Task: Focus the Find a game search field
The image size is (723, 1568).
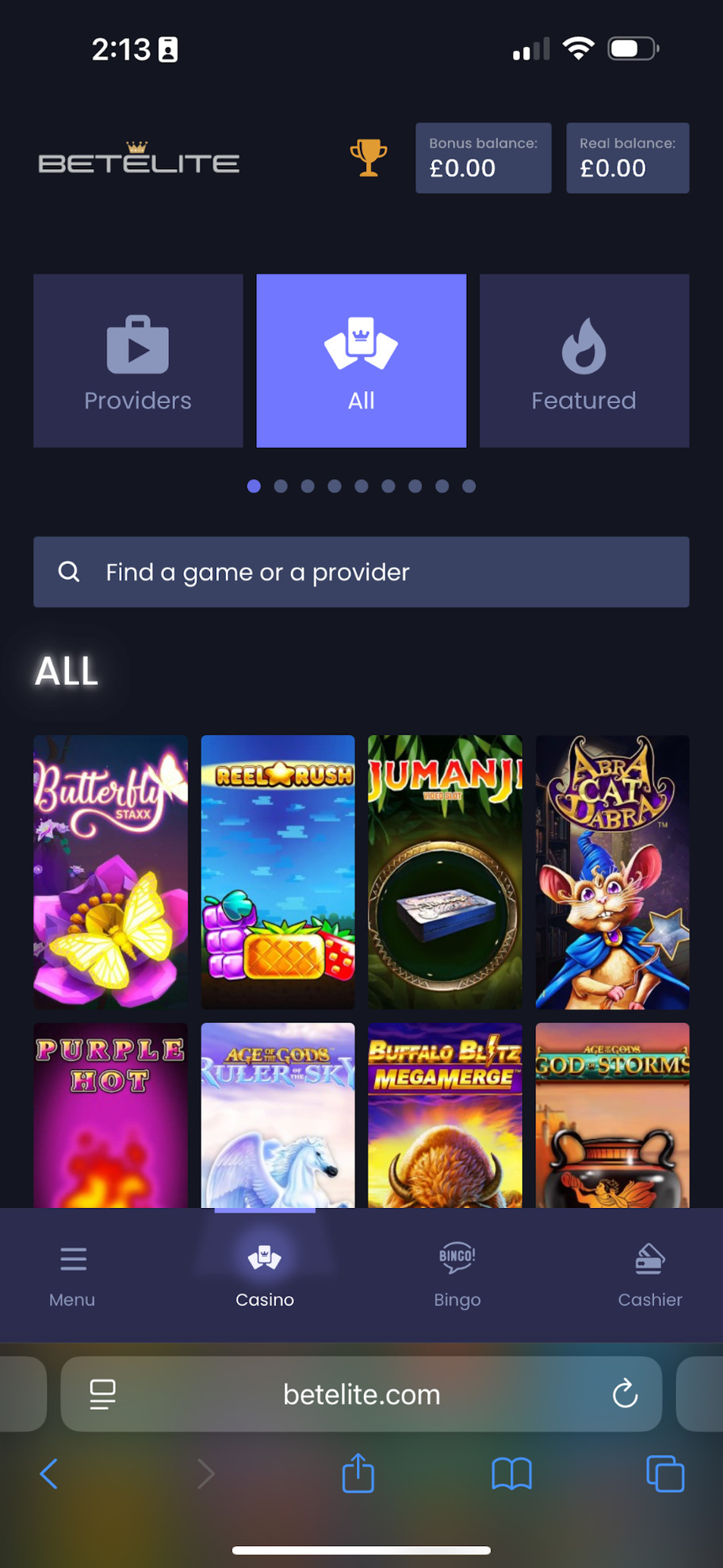Action: (x=361, y=572)
